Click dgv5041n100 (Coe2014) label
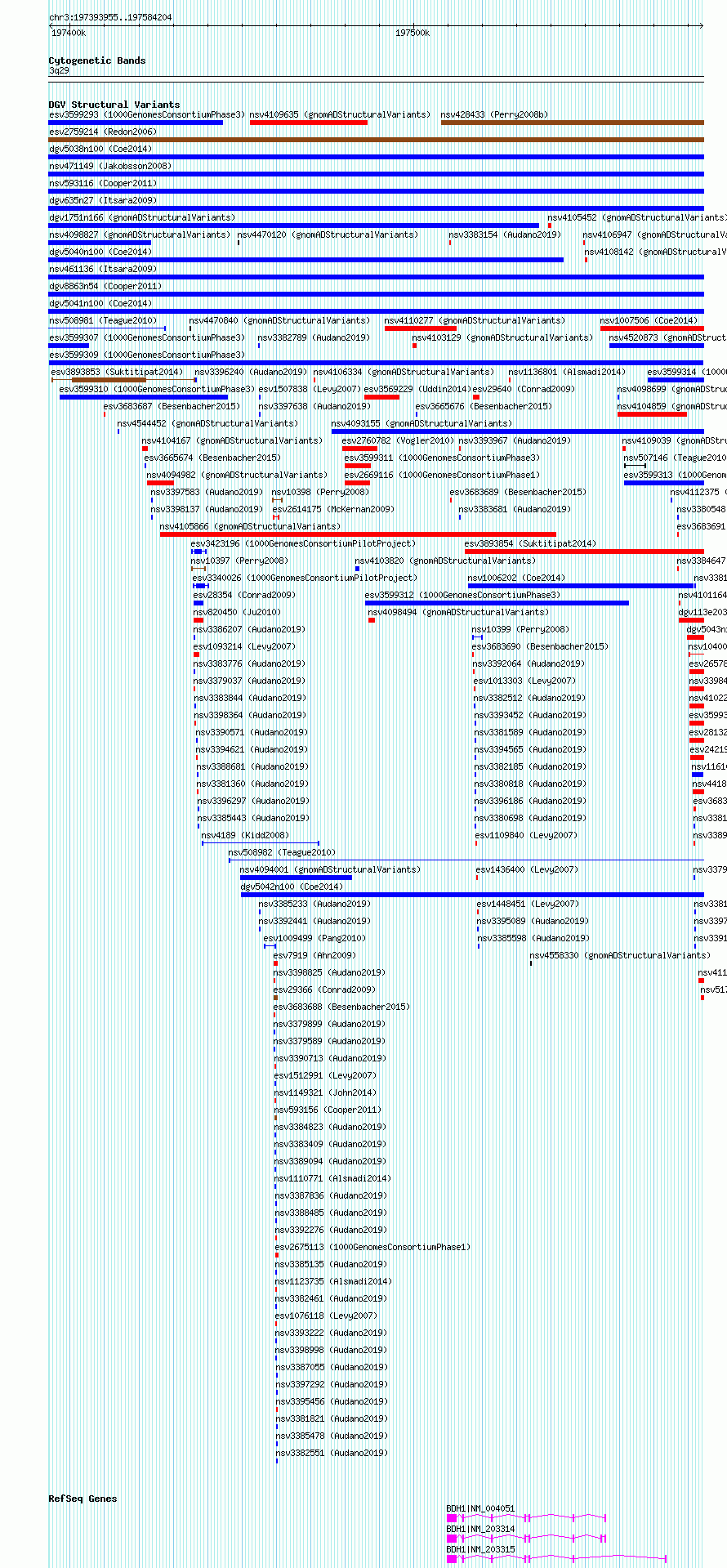 100,304
